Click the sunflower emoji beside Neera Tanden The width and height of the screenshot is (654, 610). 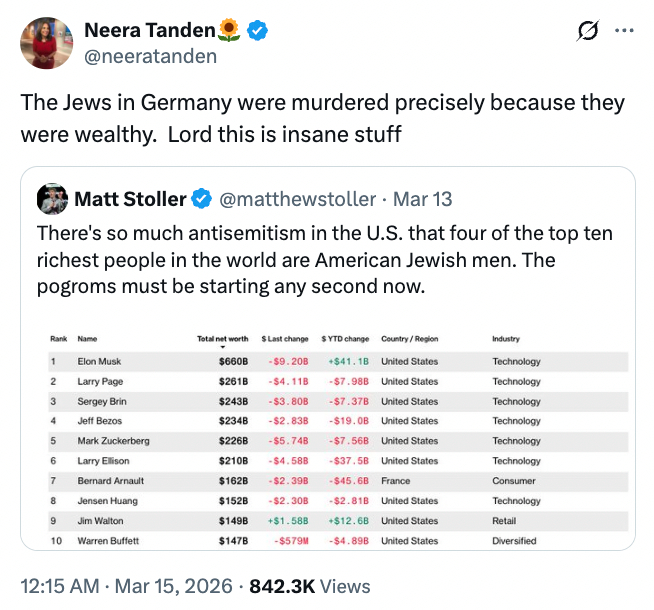pyautogui.click(x=230, y=31)
